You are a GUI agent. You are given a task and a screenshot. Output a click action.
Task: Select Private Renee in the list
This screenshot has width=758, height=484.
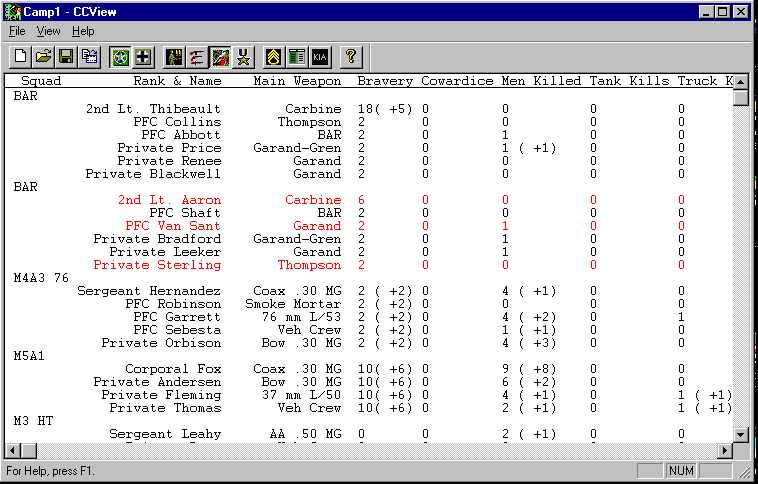click(x=368, y=161)
